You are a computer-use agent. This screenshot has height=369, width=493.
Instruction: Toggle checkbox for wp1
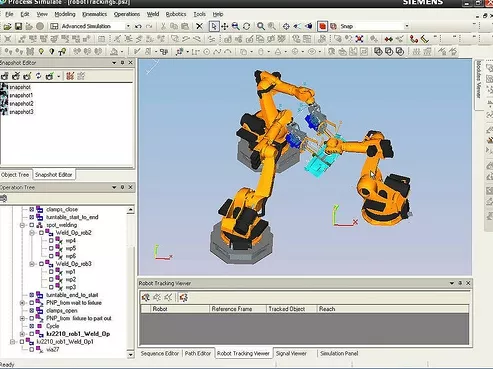pyautogui.click(x=51, y=272)
